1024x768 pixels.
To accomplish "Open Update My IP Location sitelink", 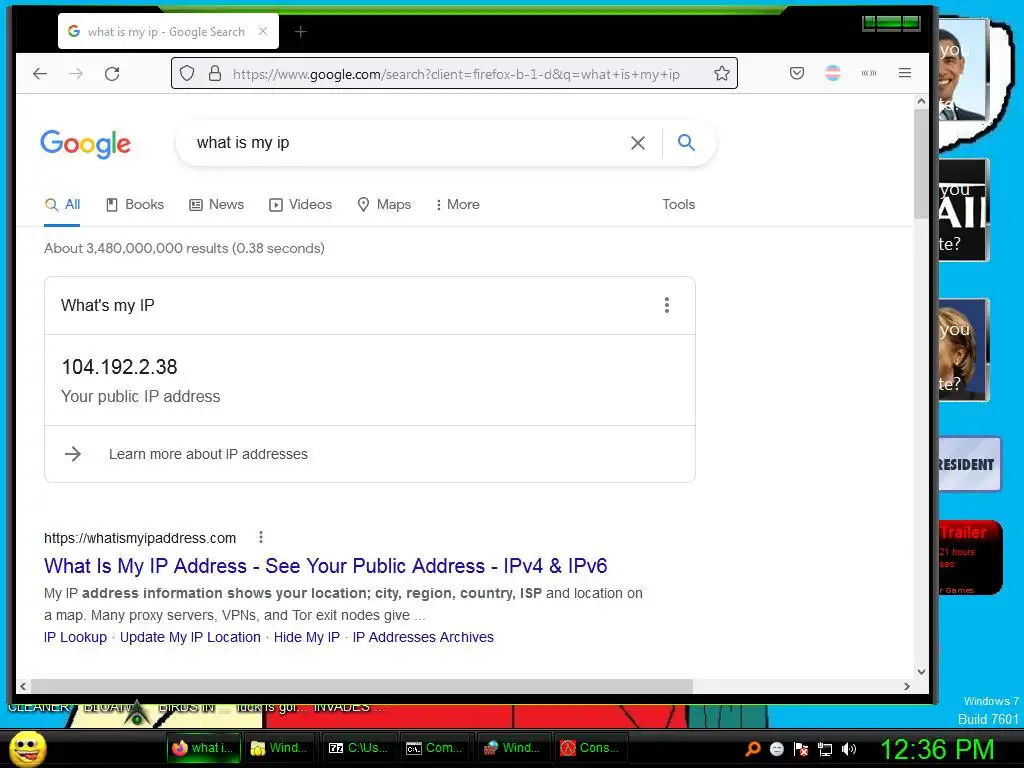I will (x=190, y=637).
